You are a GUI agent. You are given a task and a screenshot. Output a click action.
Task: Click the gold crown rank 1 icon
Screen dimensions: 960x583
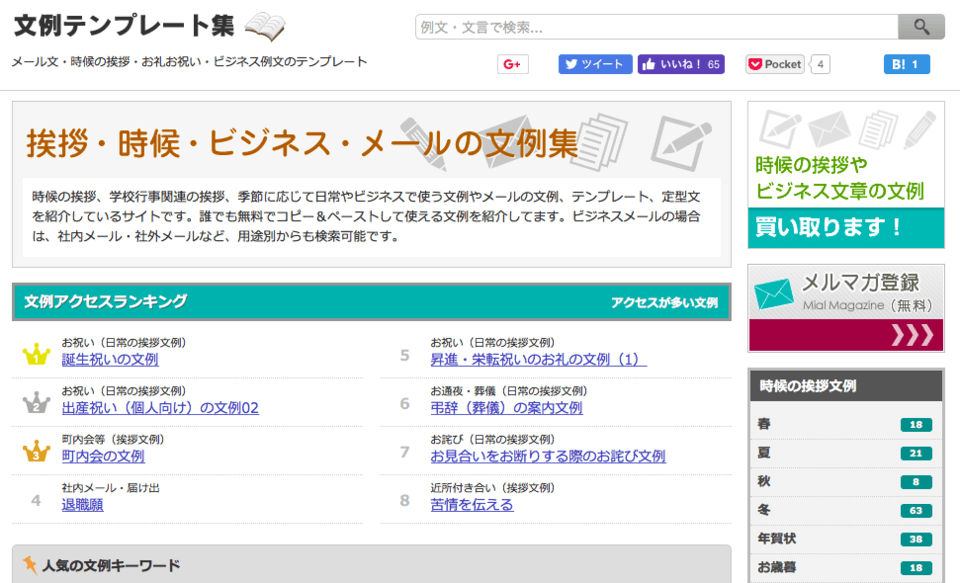click(36, 354)
